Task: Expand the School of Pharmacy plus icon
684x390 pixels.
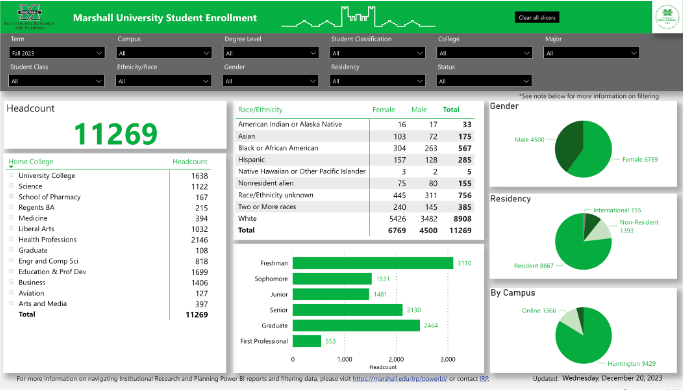Action: point(11,197)
